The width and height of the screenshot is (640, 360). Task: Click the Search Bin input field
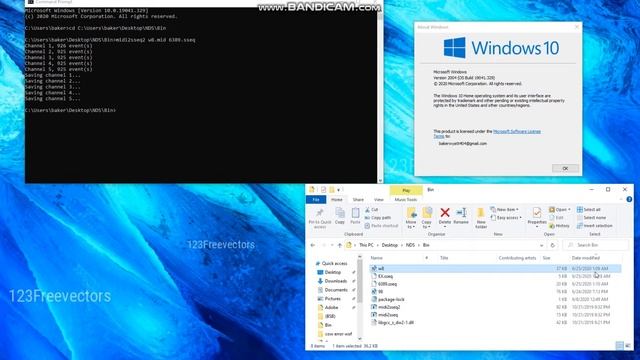[x=596, y=245]
